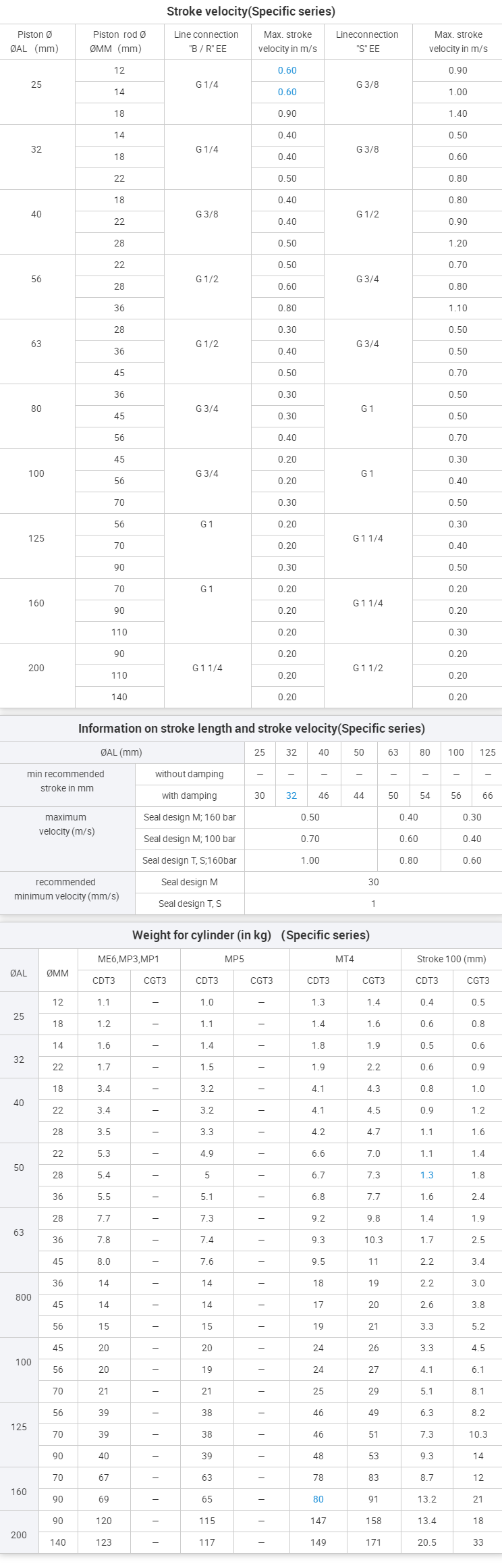Click the Piston rod ØMM (mm) column header
This screenshot has width=502, height=1568.
click(x=119, y=41)
